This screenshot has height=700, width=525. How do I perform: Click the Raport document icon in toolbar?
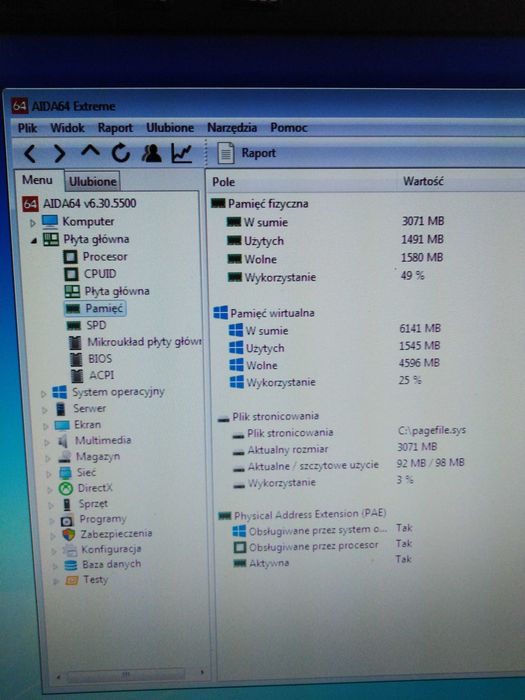pyautogui.click(x=226, y=153)
